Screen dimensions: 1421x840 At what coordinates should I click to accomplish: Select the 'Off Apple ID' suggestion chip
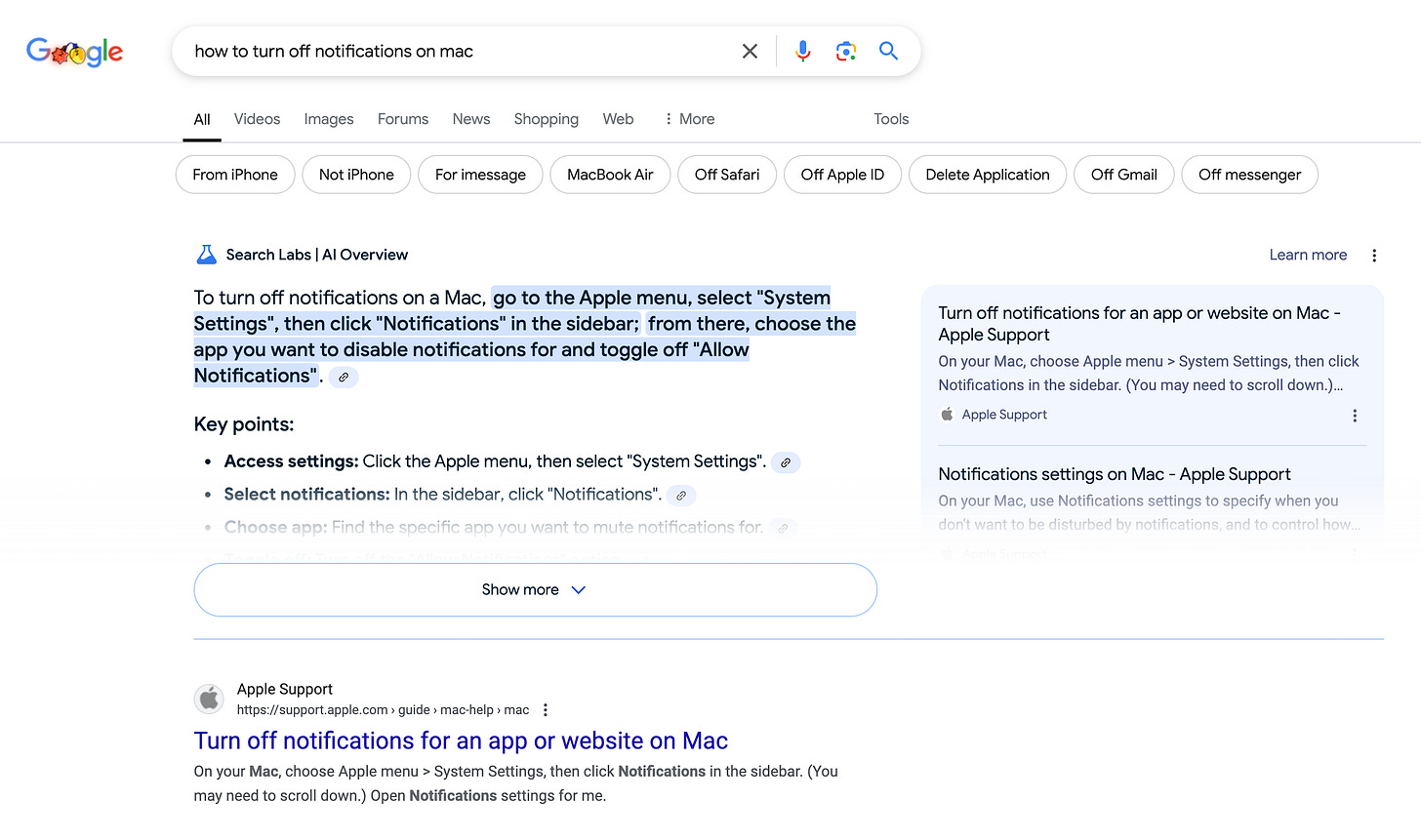pos(842,175)
